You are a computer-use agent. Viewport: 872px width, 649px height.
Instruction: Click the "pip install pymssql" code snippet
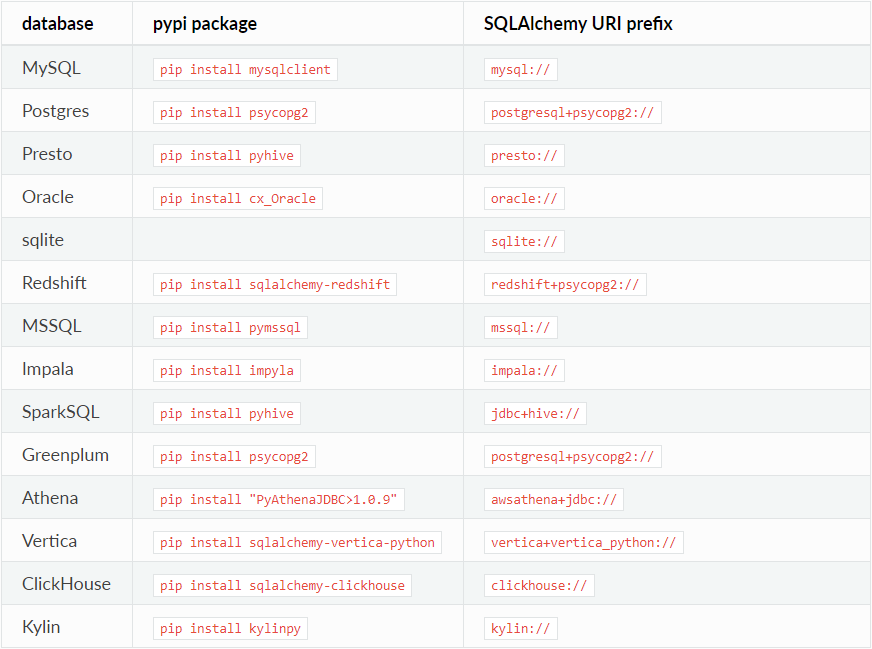tap(230, 327)
